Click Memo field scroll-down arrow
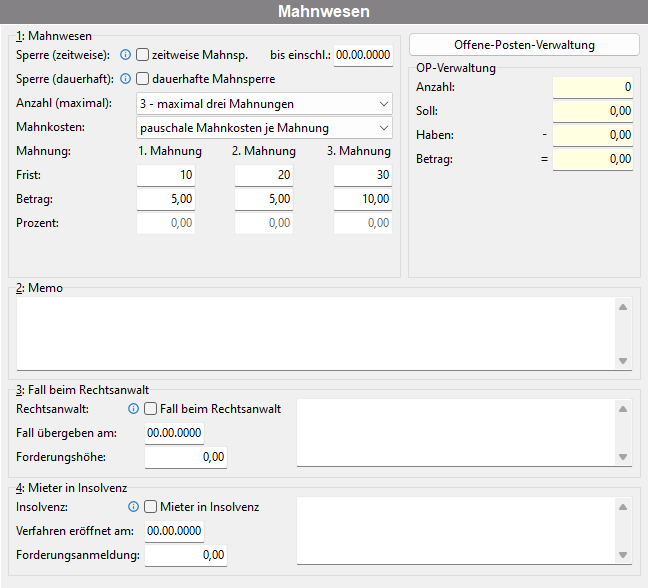The width and height of the screenshot is (648, 588). coord(623,361)
